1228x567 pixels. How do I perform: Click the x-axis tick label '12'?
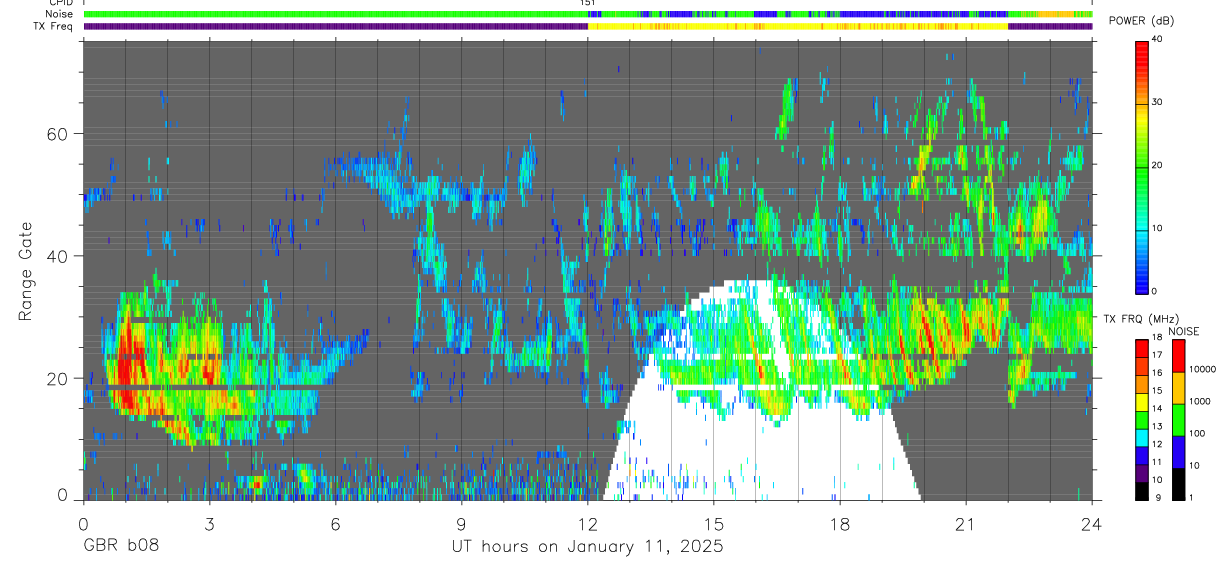pyautogui.click(x=587, y=524)
